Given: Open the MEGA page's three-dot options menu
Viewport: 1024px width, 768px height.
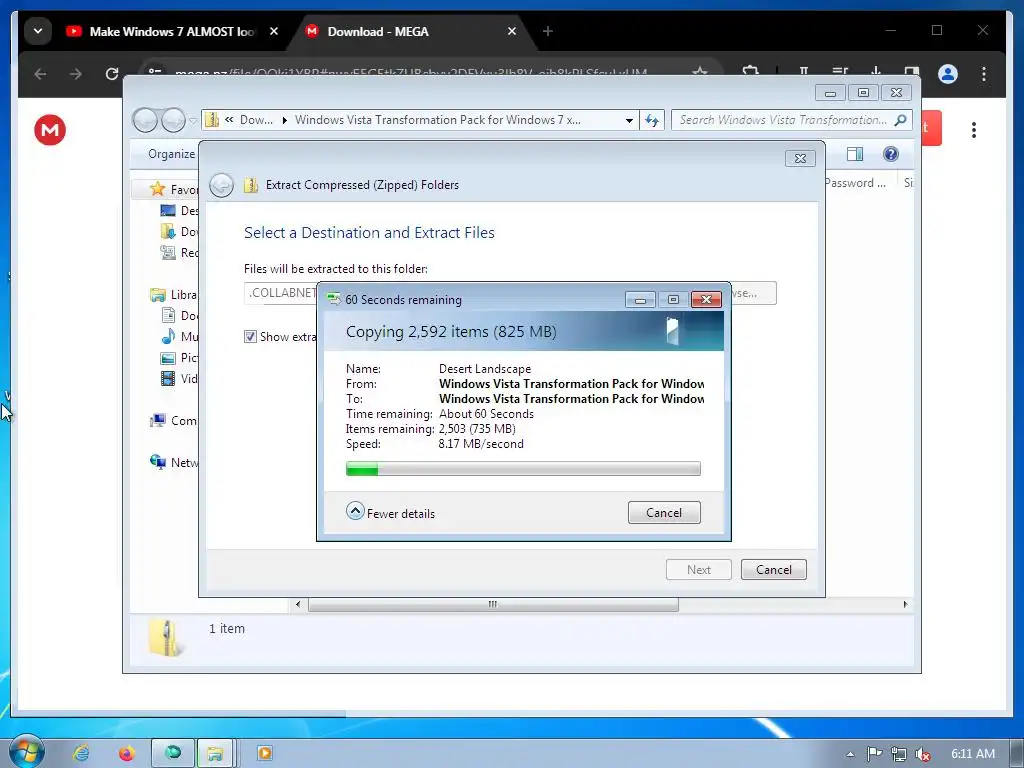Looking at the screenshot, I should point(974,130).
